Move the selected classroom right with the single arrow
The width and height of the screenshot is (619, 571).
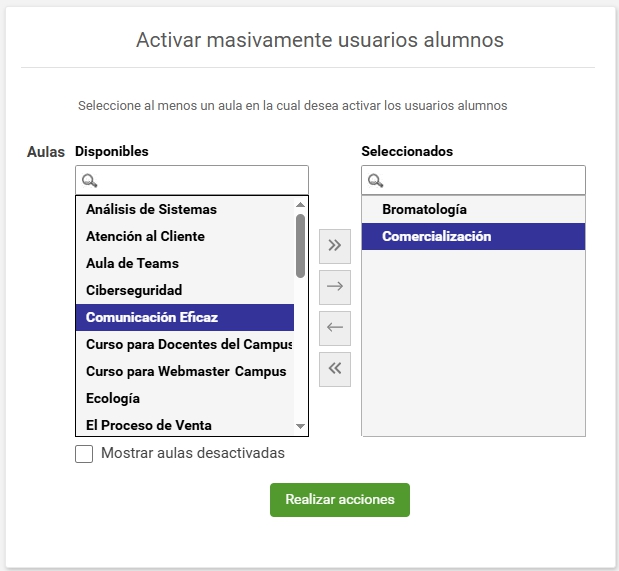pos(335,287)
